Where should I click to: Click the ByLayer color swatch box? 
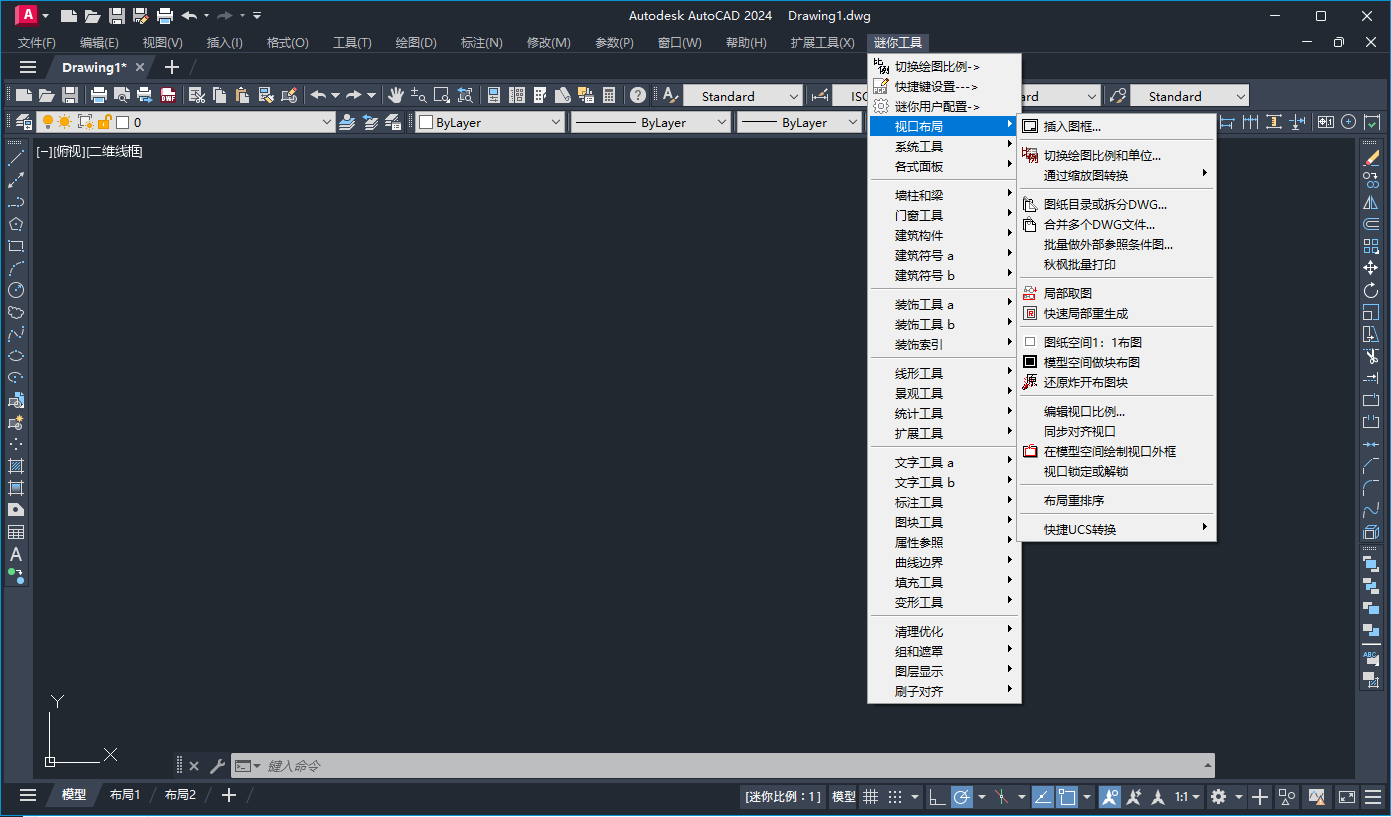[426, 122]
